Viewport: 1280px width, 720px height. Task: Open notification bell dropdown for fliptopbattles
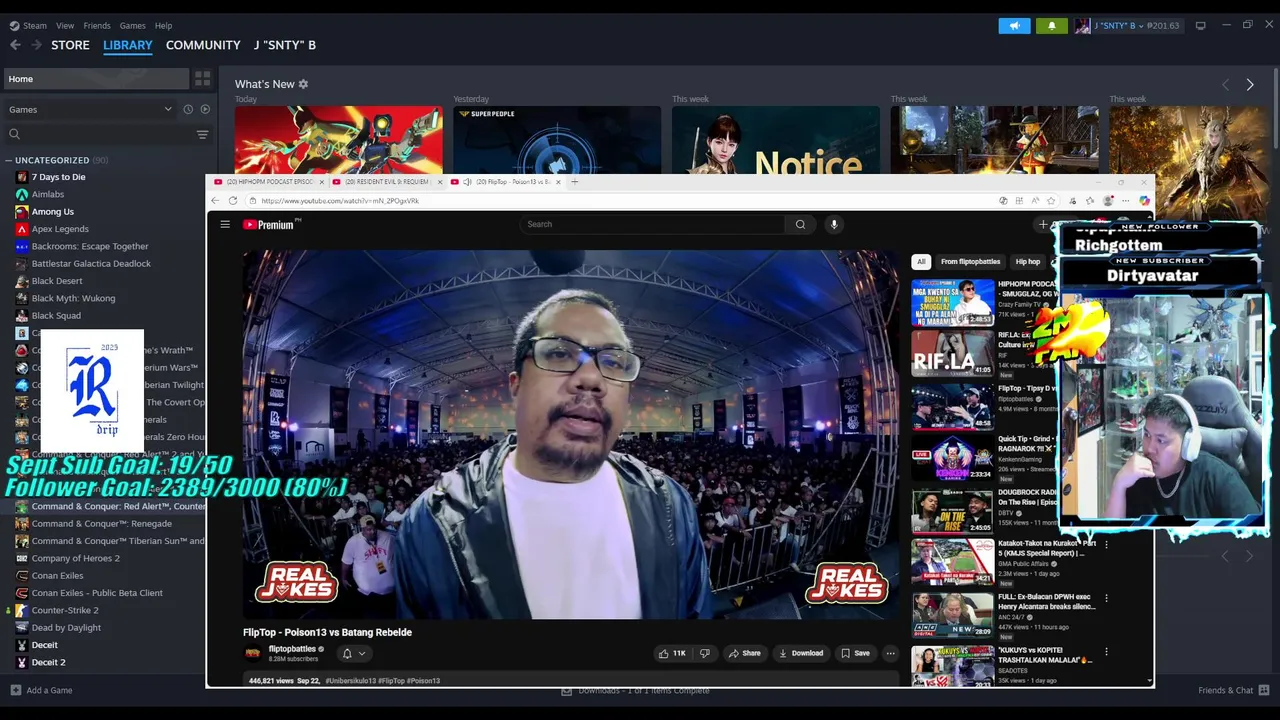tap(354, 653)
